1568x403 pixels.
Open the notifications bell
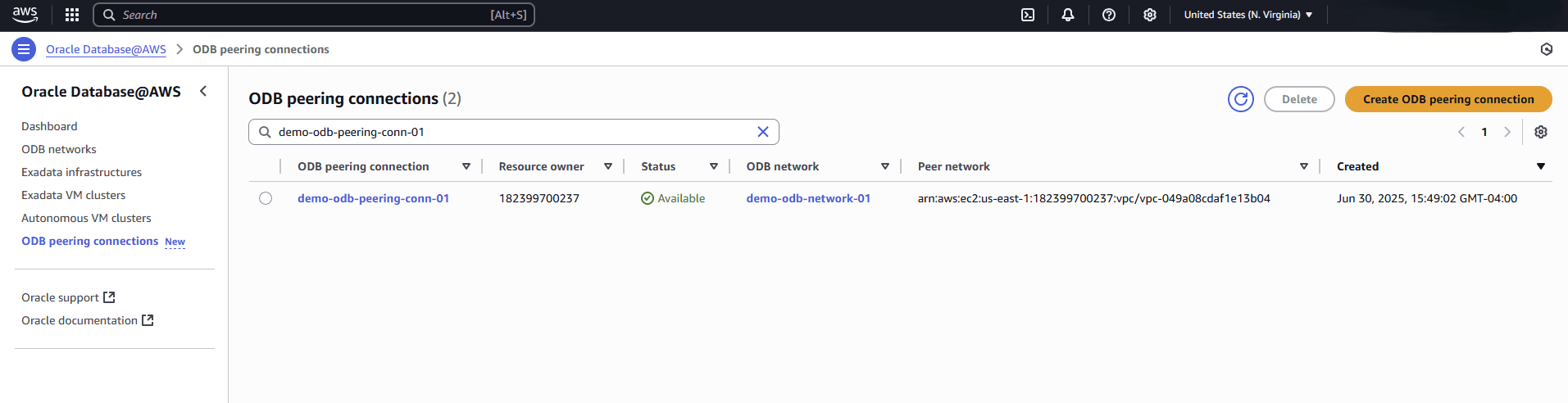point(1068,15)
